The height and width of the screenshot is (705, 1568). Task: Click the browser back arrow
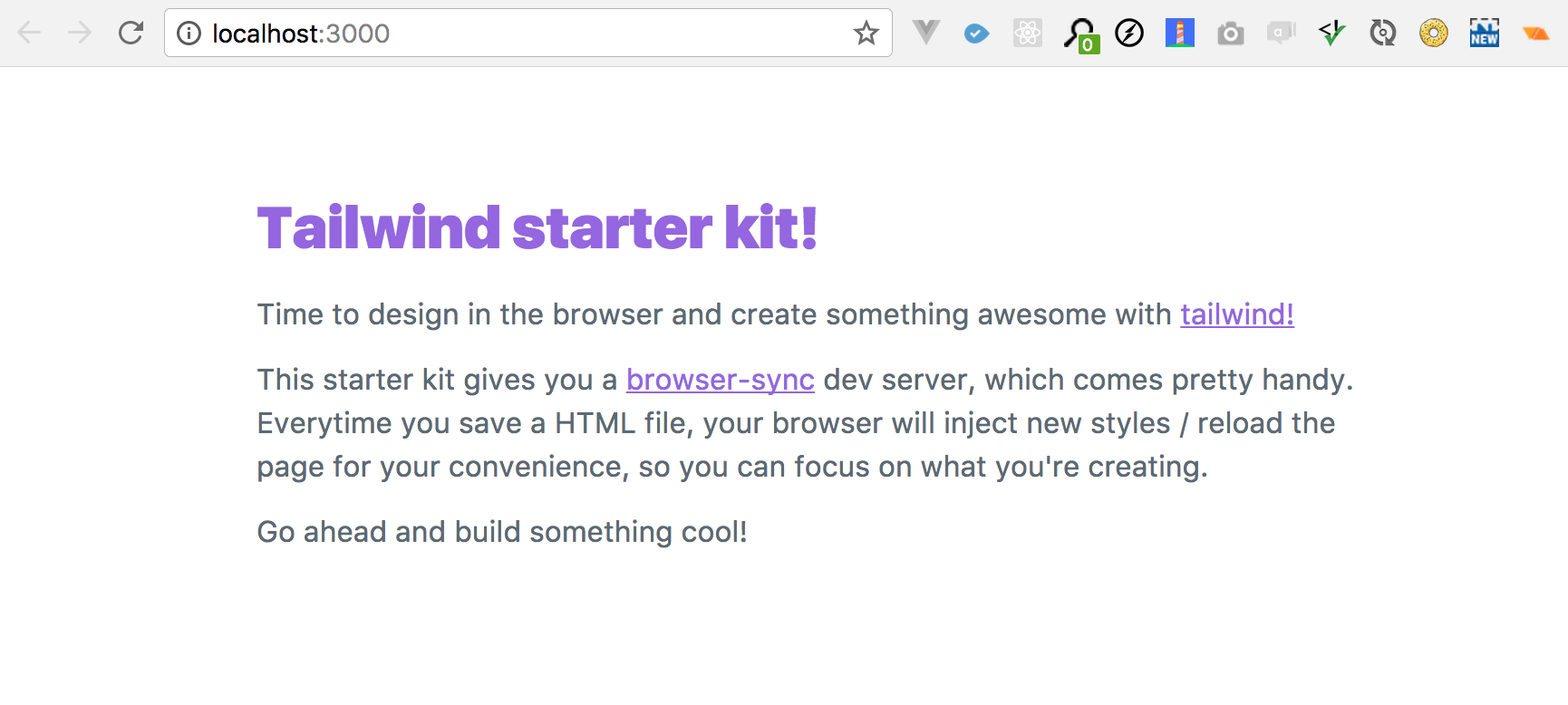[x=29, y=34]
